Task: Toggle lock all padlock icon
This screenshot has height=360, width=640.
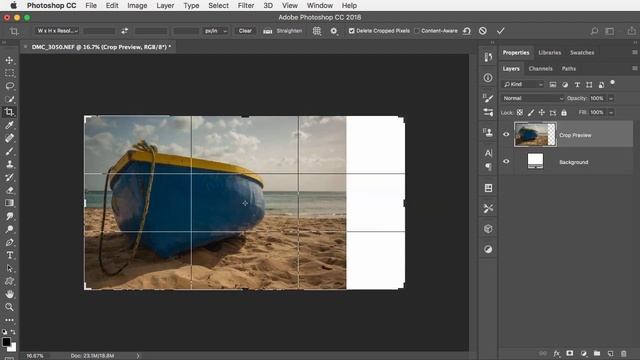Action: click(564, 113)
